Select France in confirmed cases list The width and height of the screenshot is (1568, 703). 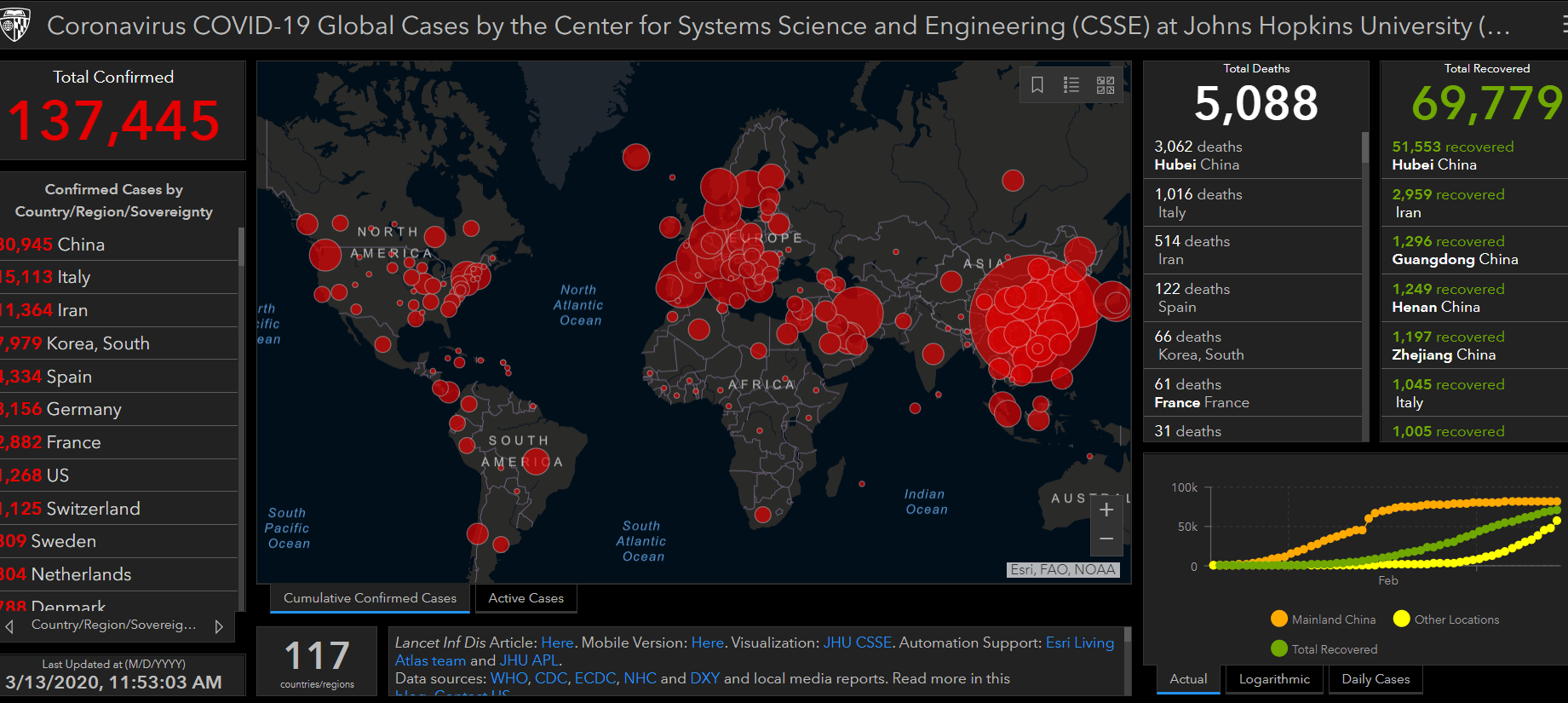pos(119,442)
